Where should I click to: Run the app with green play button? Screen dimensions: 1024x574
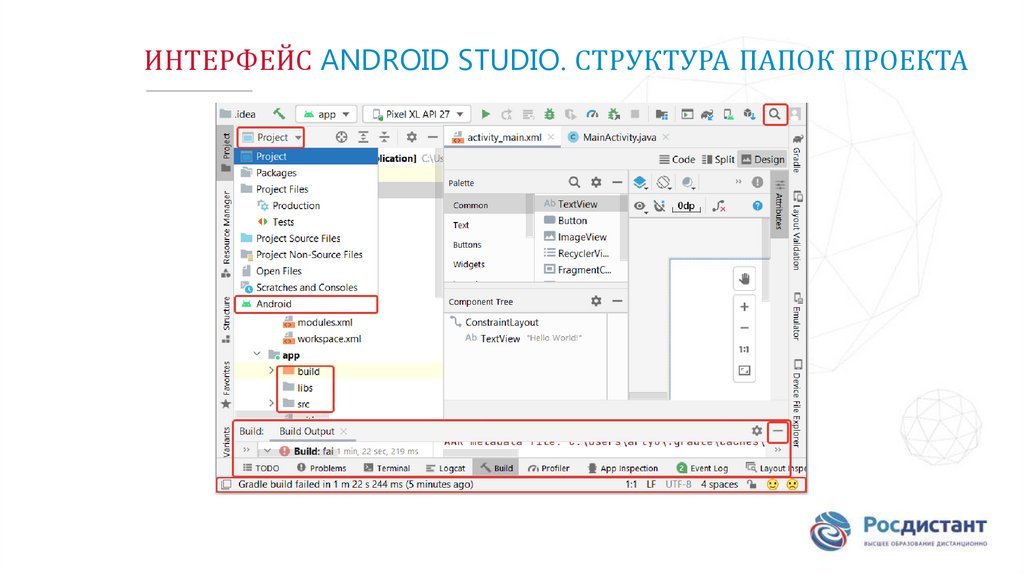[485, 114]
